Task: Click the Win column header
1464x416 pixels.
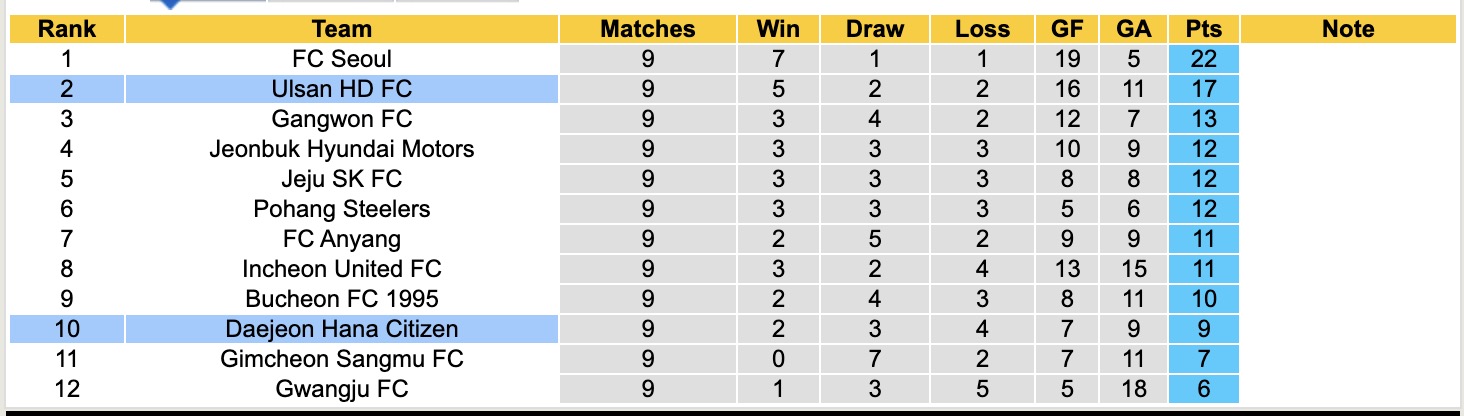Action: click(778, 29)
